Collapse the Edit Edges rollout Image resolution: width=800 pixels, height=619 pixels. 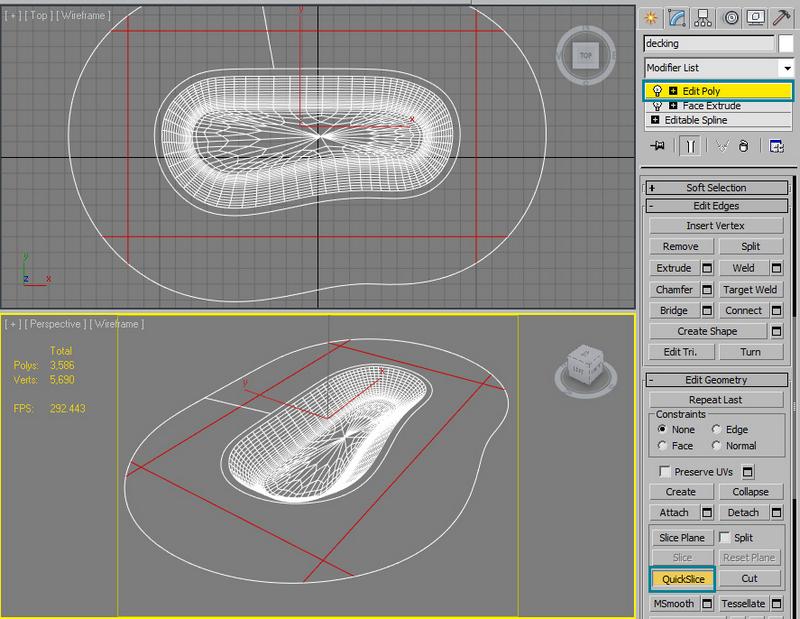coord(716,206)
